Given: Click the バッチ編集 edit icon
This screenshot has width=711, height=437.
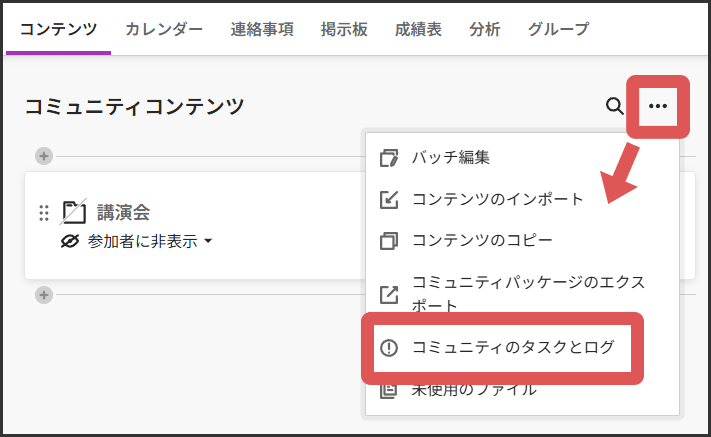Looking at the screenshot, I should [389, 158].
